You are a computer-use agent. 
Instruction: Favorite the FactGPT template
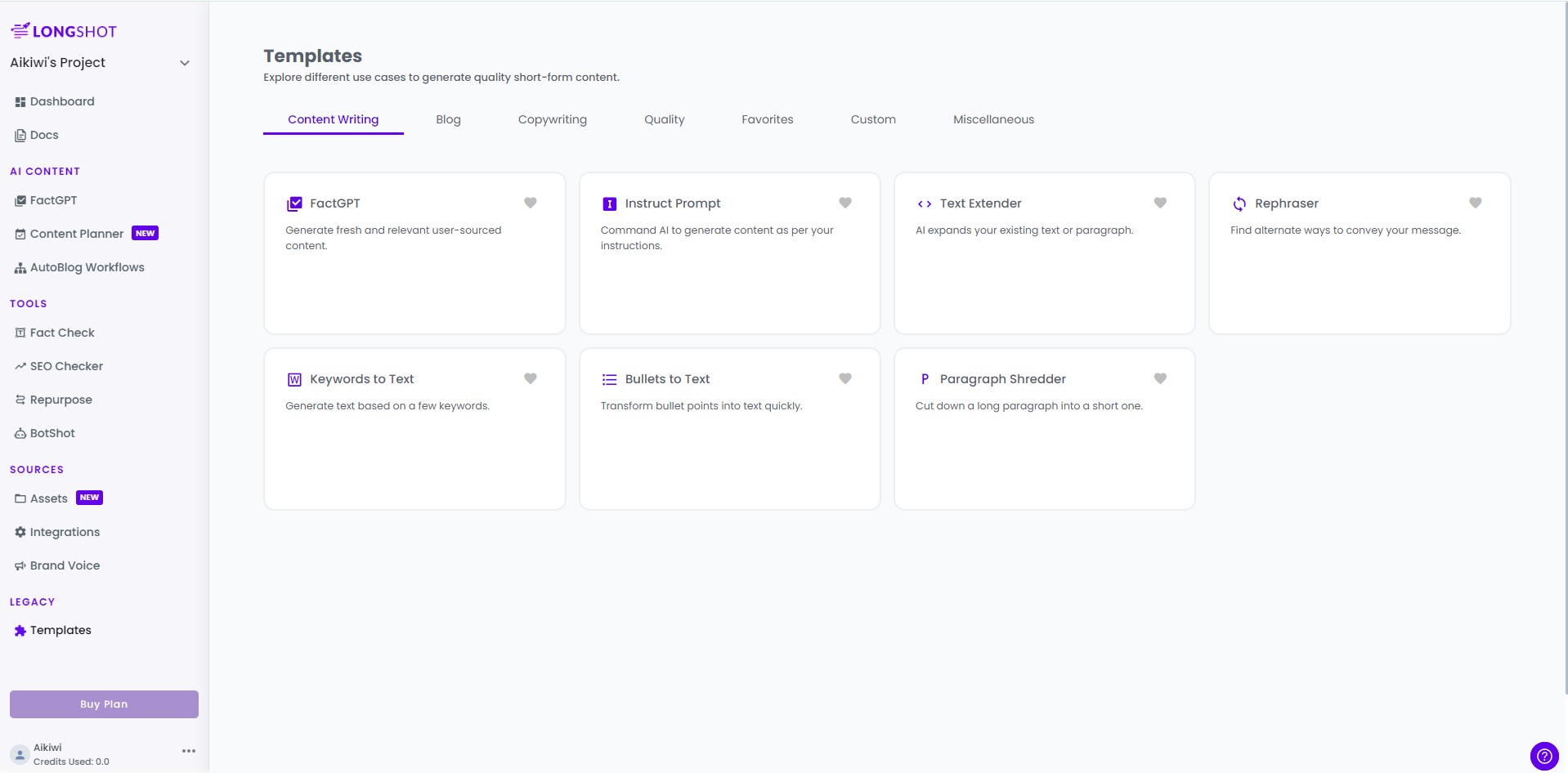(x=531, y=203)
